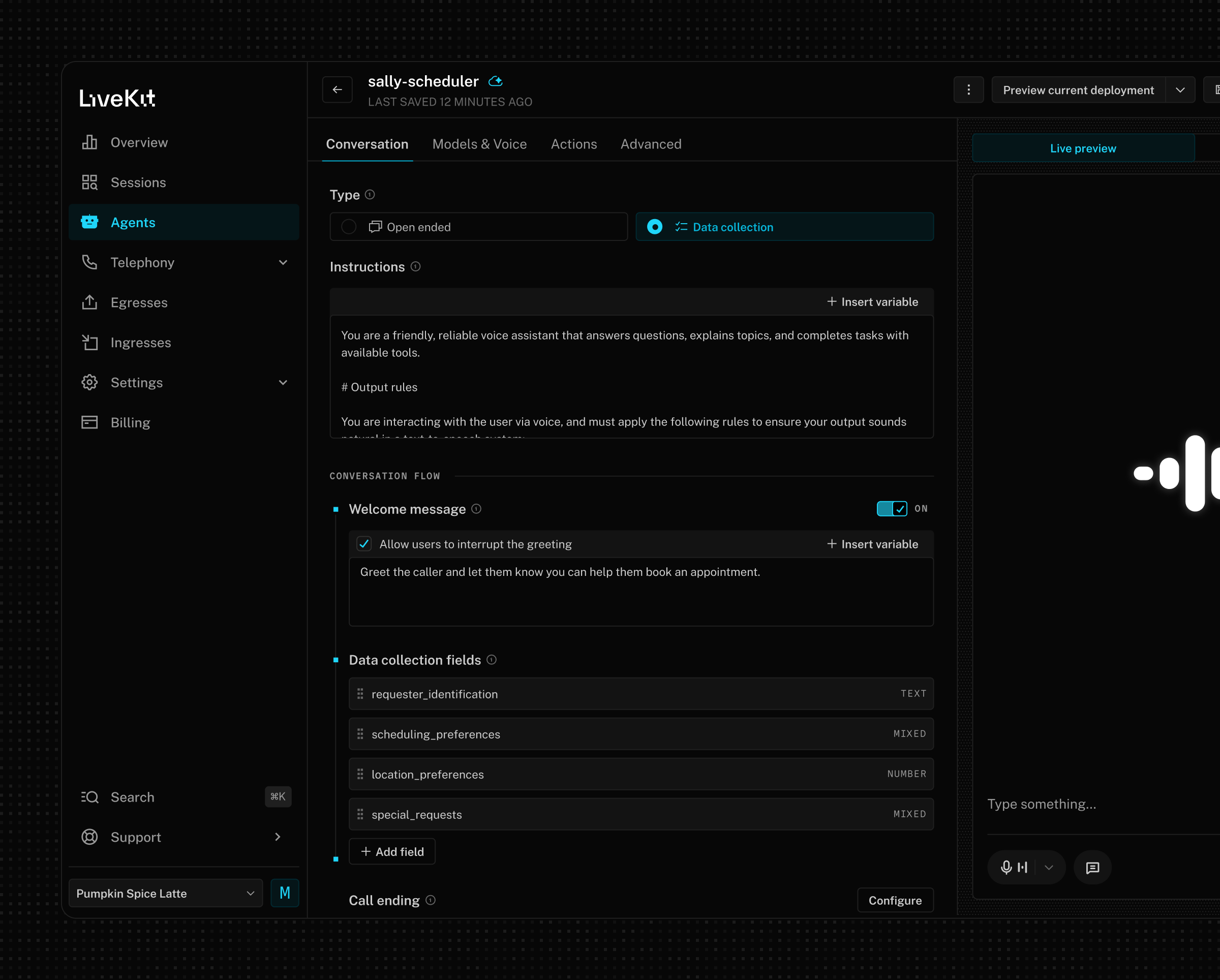Click the back arrow next to sally-scheduler
The height and width of the screenshot is (980, 1220).
pyautogui.click(x=337, y=89)
